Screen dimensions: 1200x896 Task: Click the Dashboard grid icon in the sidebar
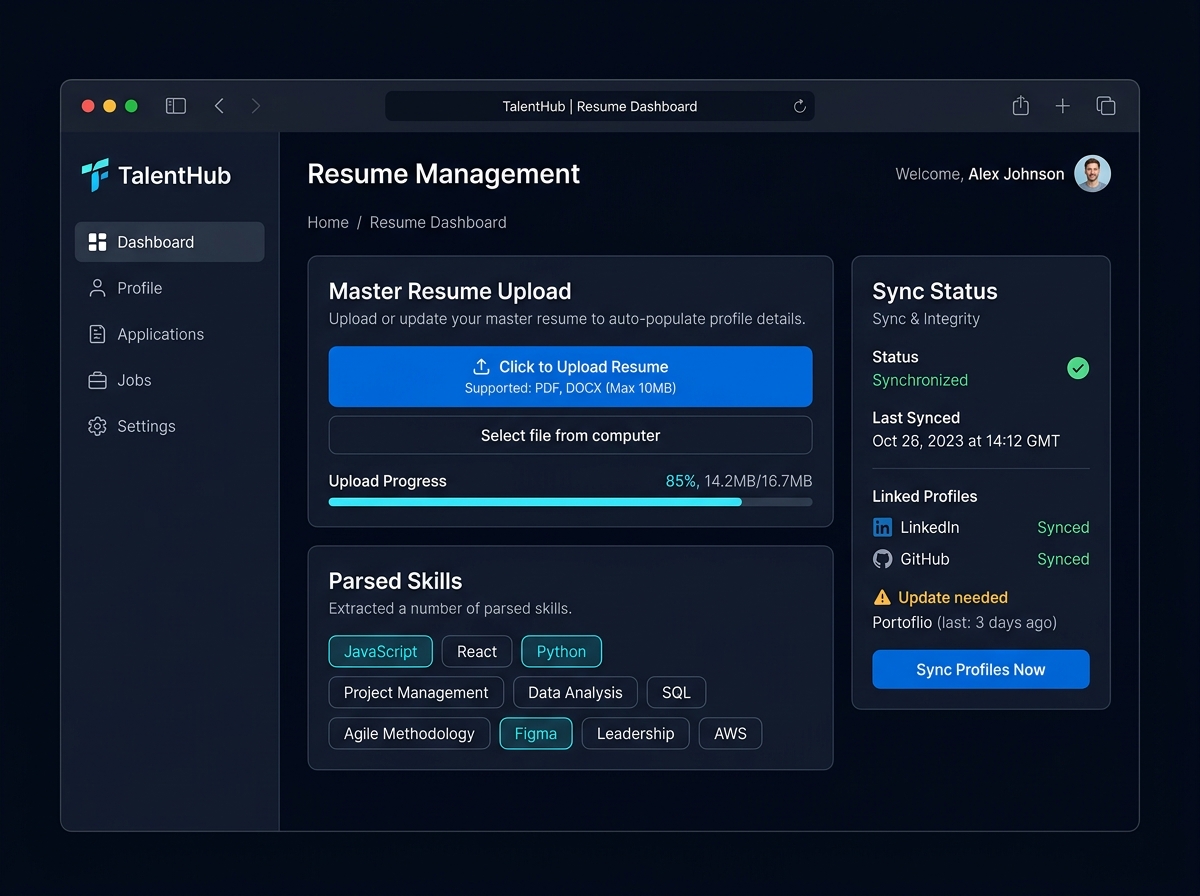97,242
